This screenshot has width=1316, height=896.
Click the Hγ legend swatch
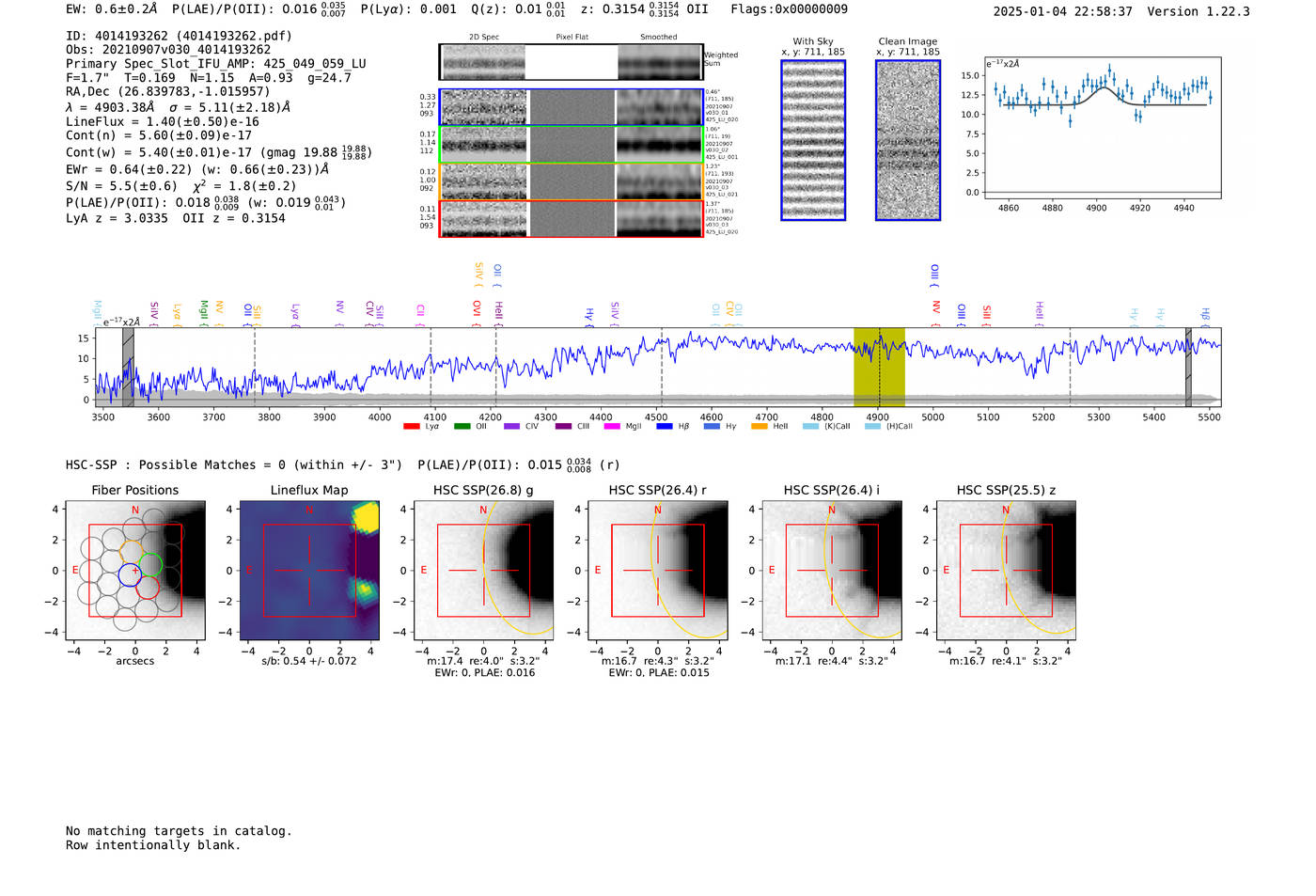[712, 427]
